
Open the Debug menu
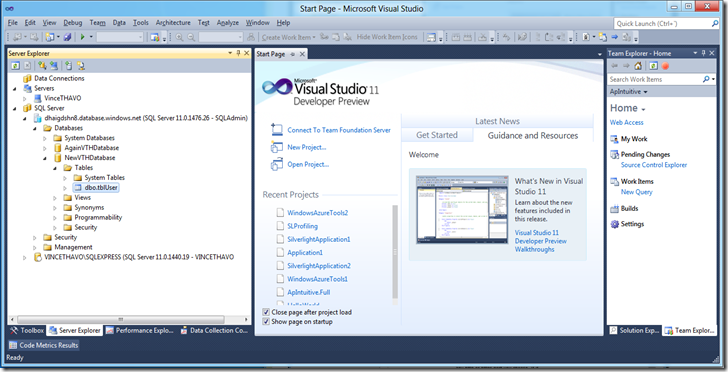[72, 23]
